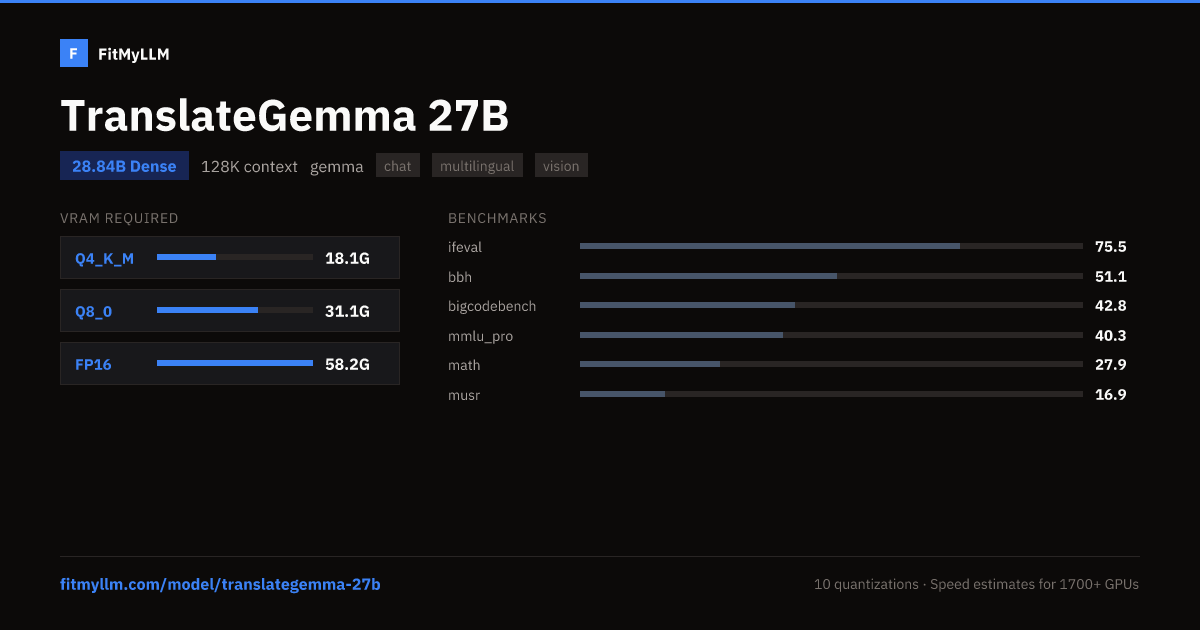Click the musr score bar
1200x630 pixels.
[831, 394]
